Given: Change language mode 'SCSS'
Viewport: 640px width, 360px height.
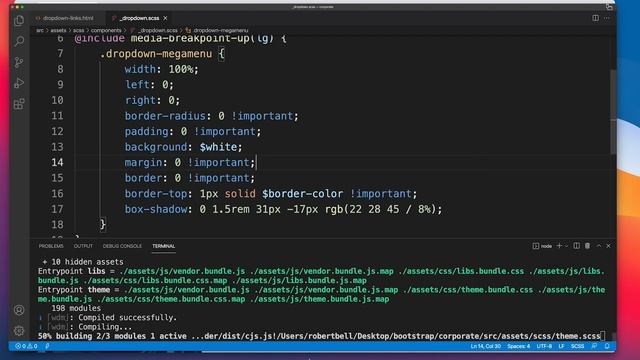Looking at the screenshot, I should (577, 346).
